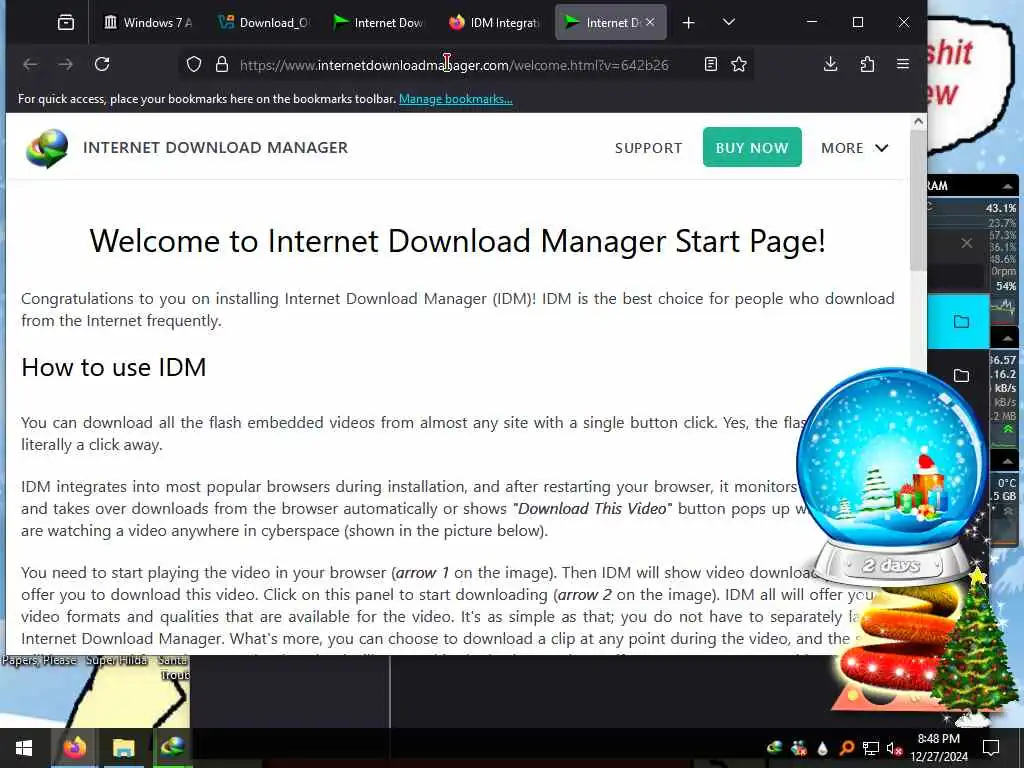
Task: Open the notification action center
Action: click(991, 748)
